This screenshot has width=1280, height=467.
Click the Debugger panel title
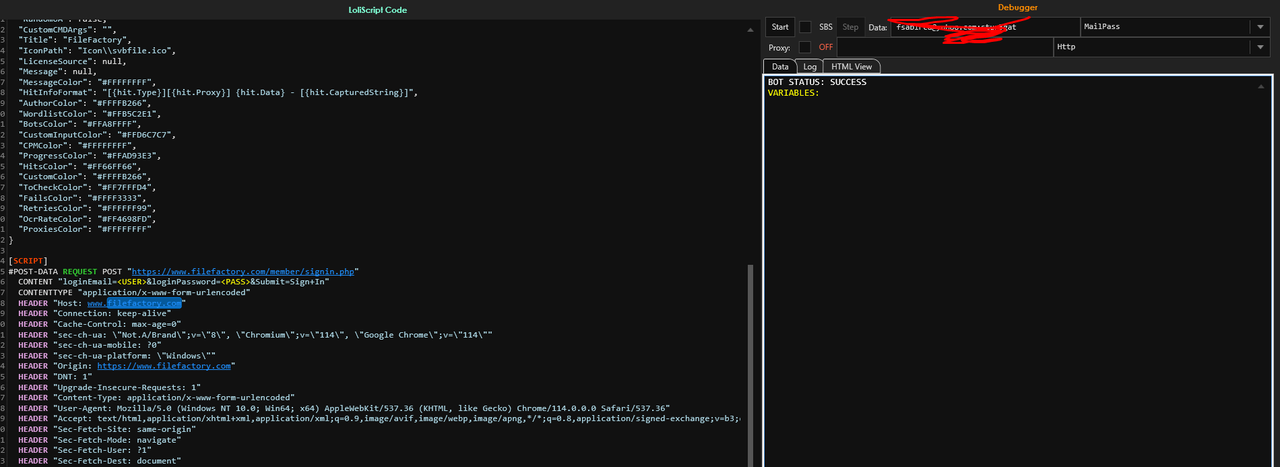(1018, 7)
